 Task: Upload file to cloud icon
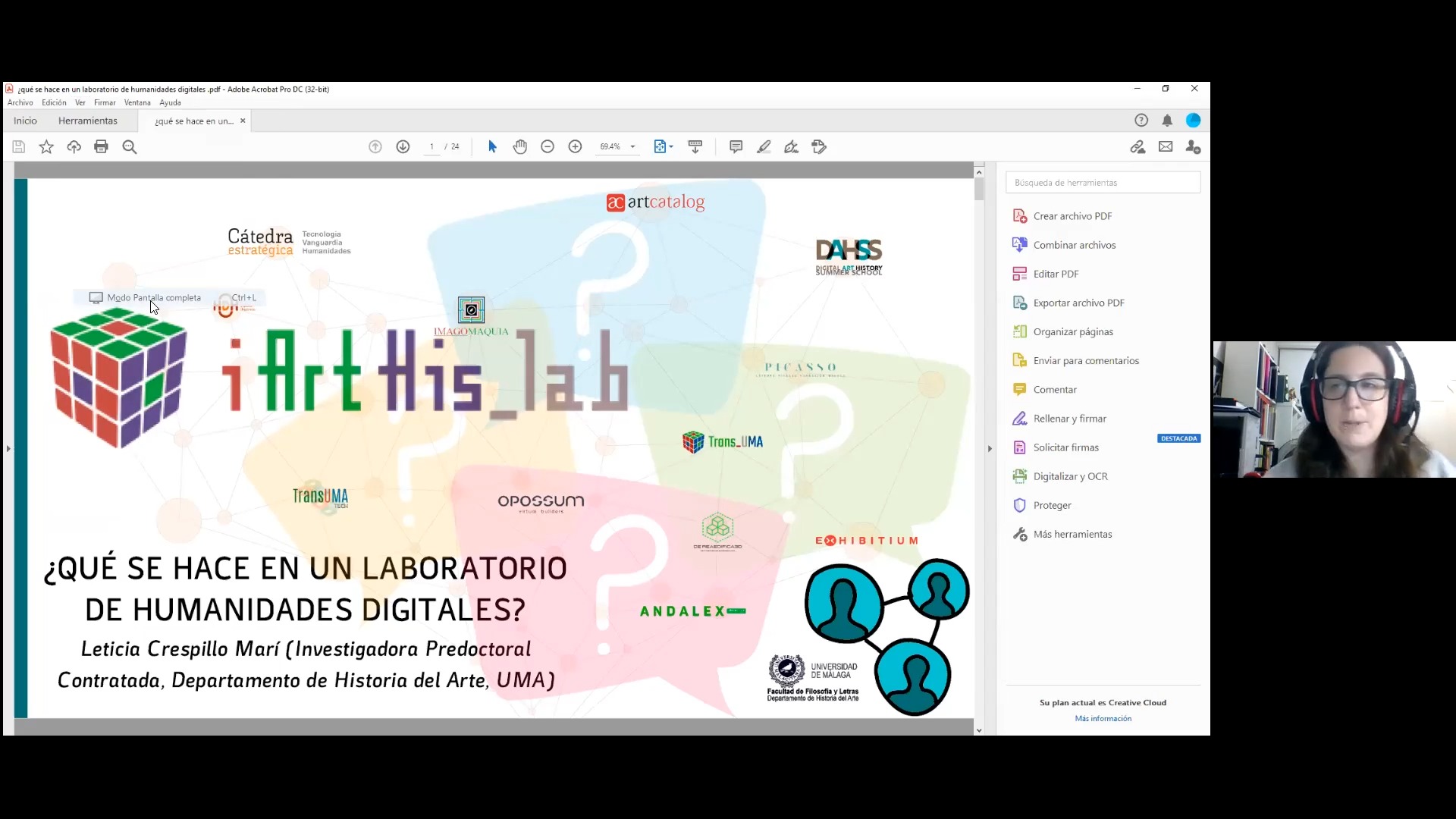pos(74,147)
